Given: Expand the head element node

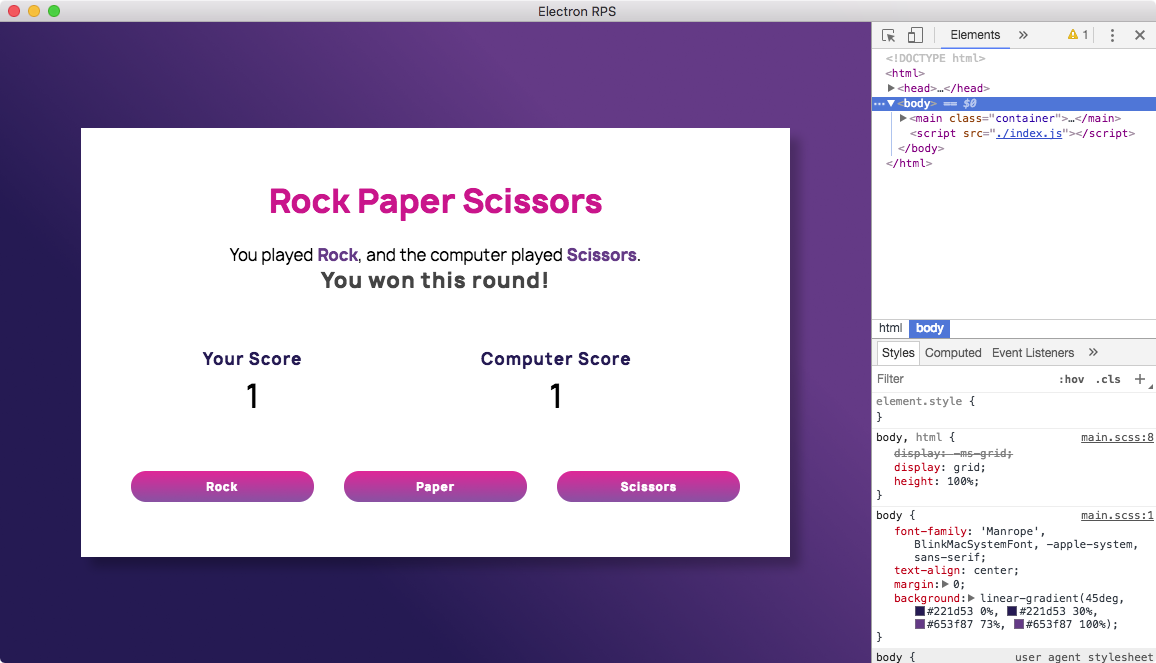Looking at the screenshot, I should 891,88.
